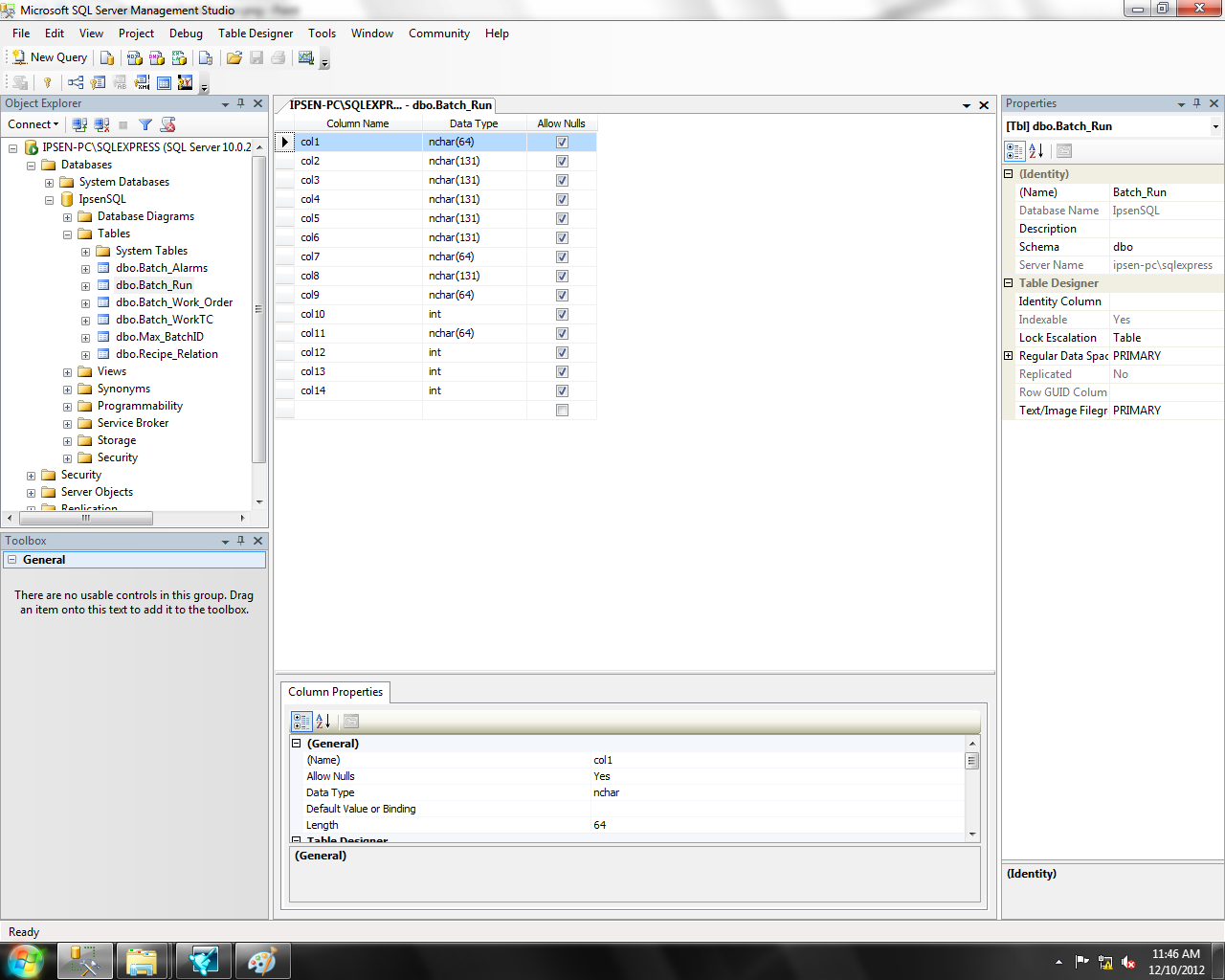Screen dimensions: 1225x980
Task: Uncheck Allow Nulls for col1
Action: coord(562,142)
